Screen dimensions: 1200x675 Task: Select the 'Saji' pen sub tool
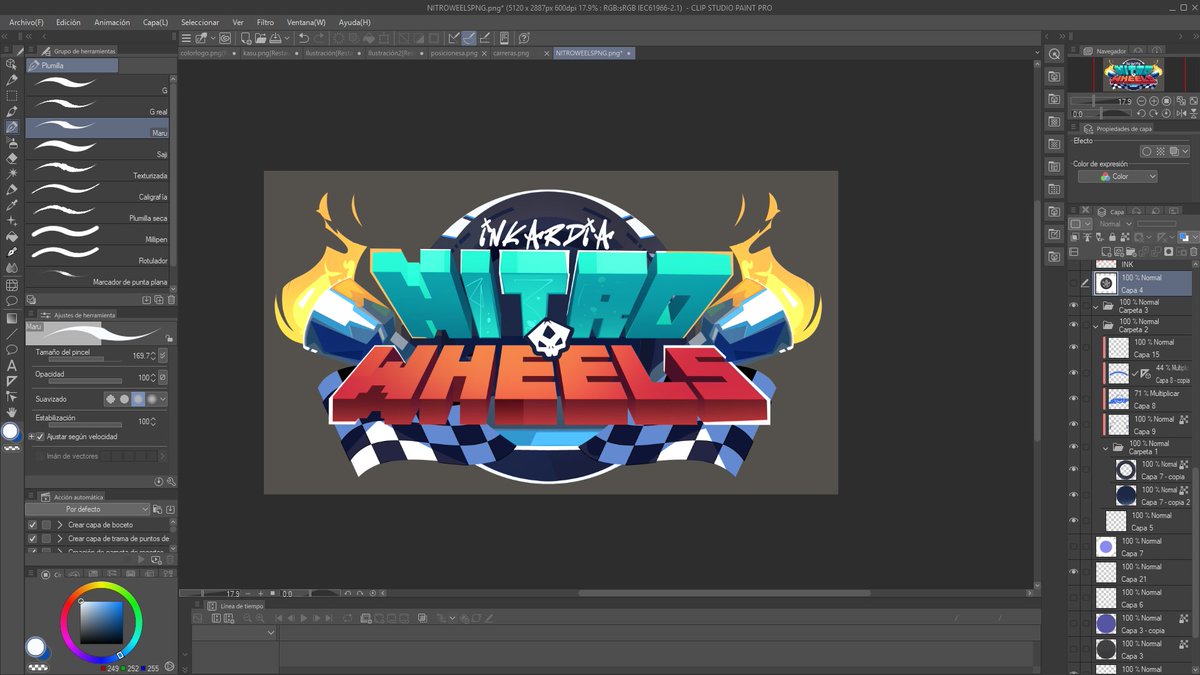(x=97, y=149)
